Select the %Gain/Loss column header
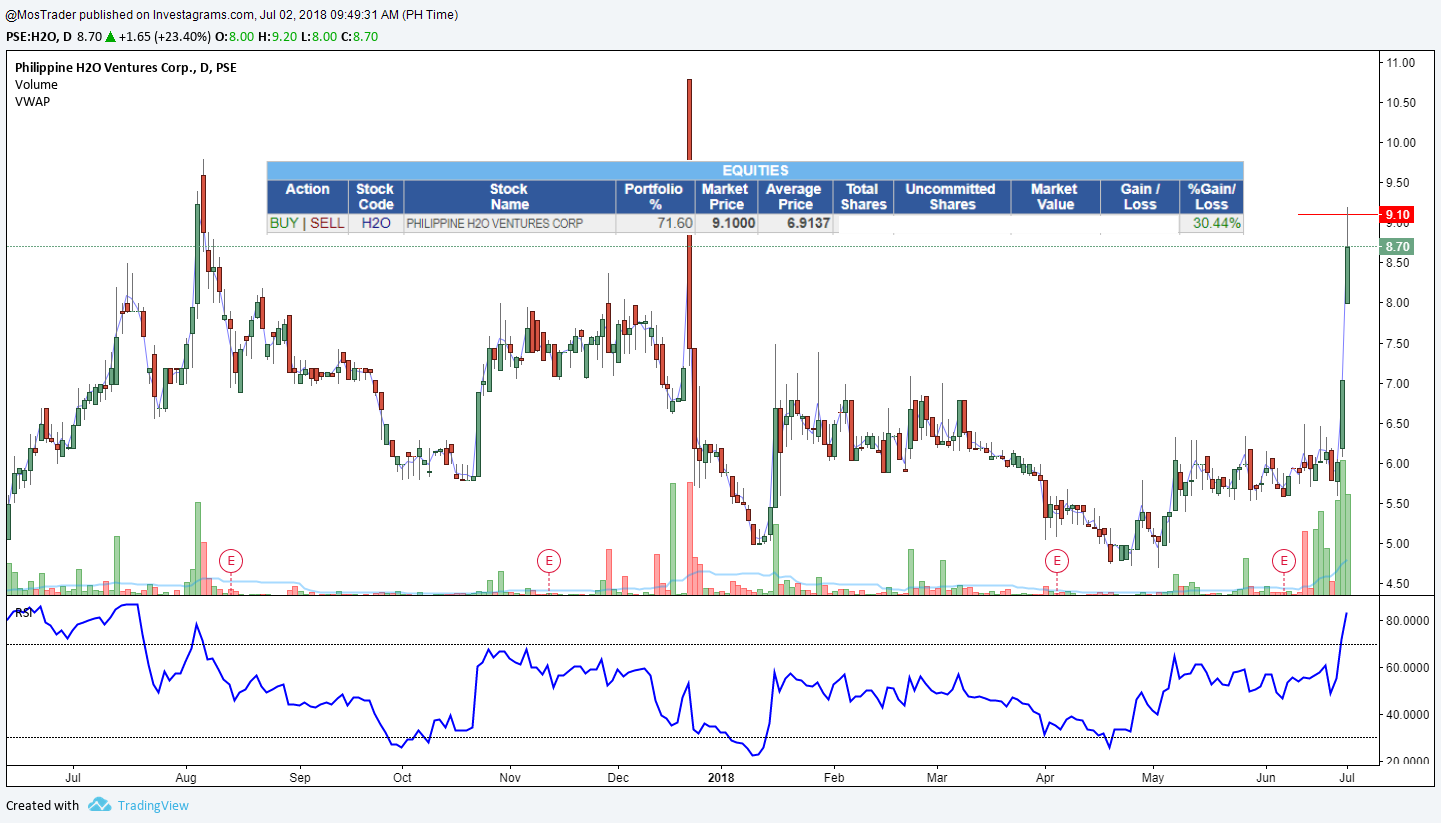 tap(1211, 196)
